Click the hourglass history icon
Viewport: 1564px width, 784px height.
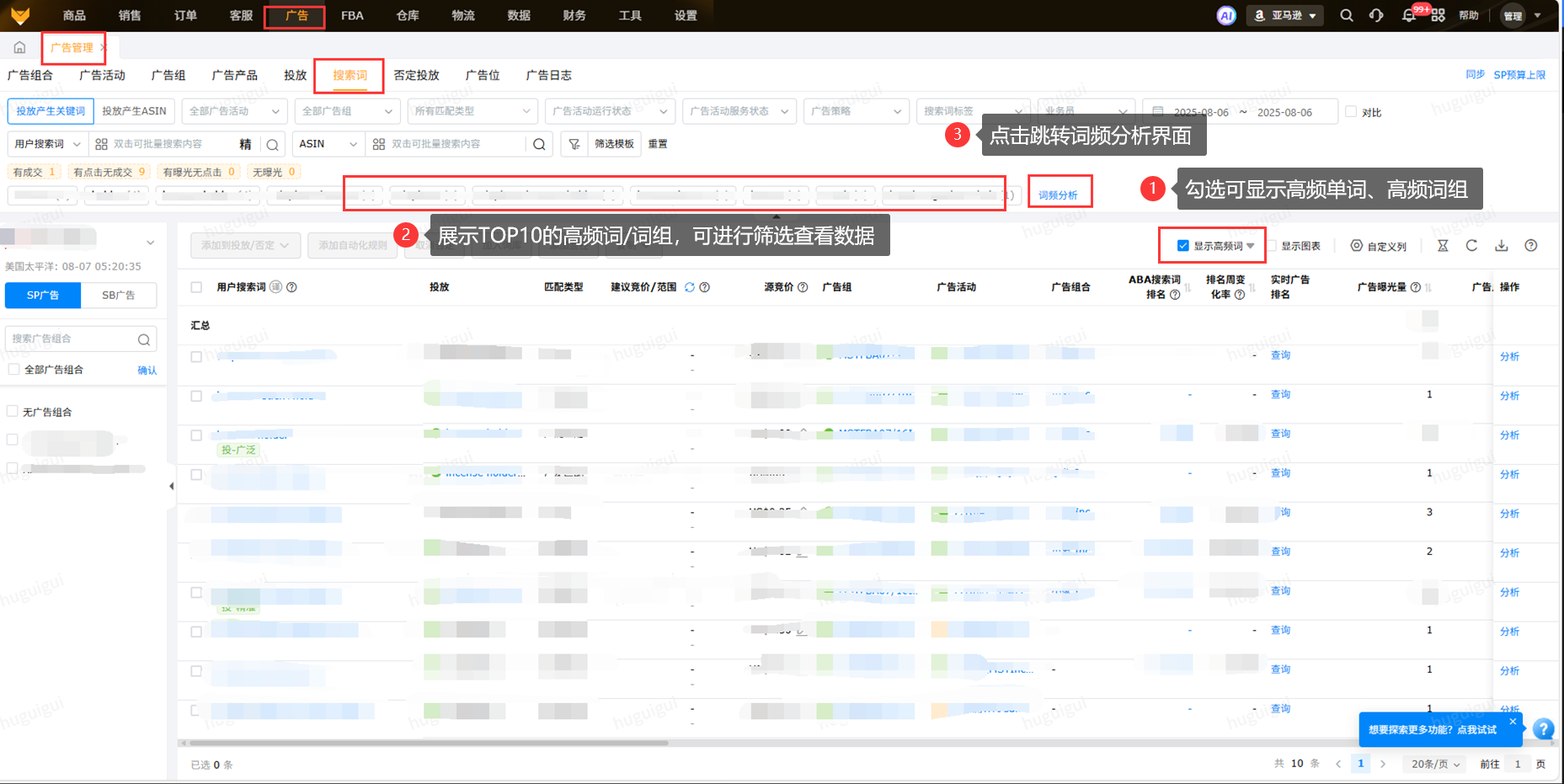coord(1443,246)
